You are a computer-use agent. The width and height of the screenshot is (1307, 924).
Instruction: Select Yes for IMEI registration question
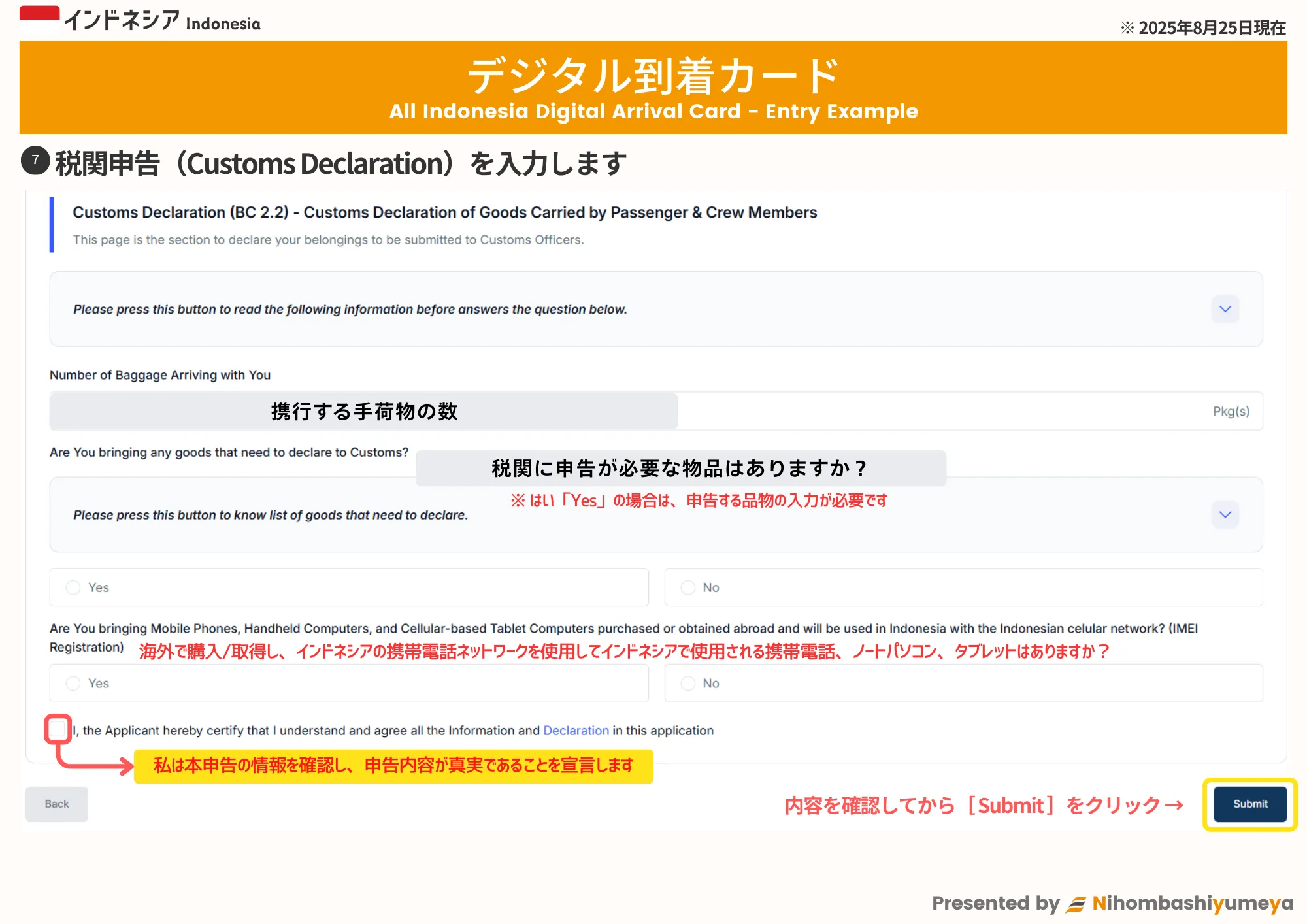click(73, 684)
